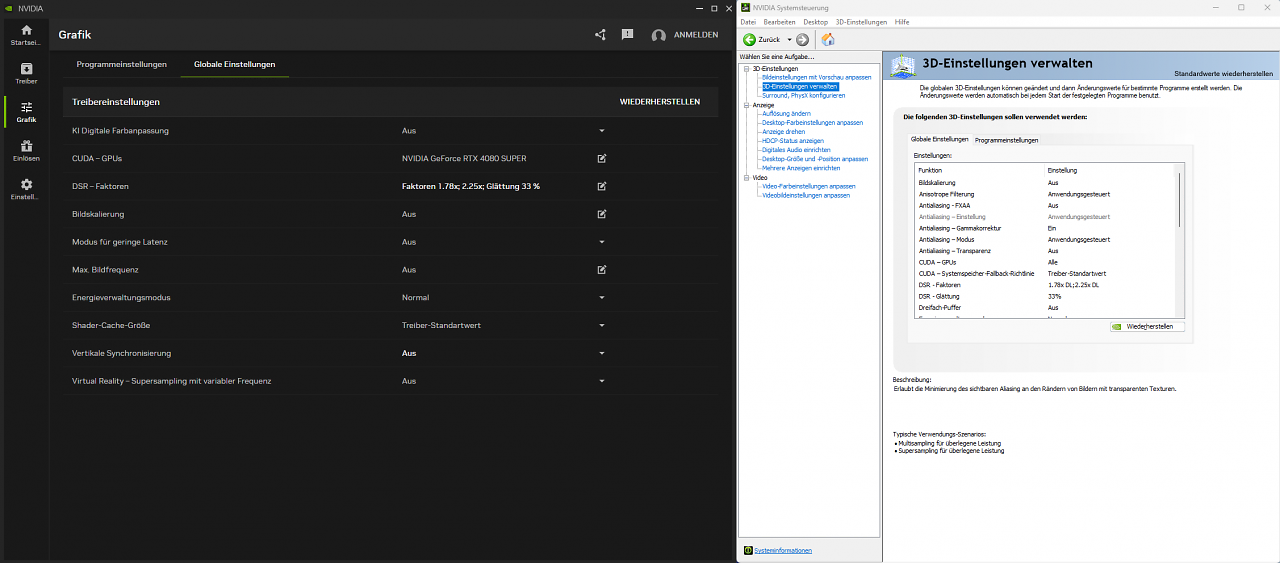
Task: Open Surround, PhysX konfigurieren
Action: [803, 95]
